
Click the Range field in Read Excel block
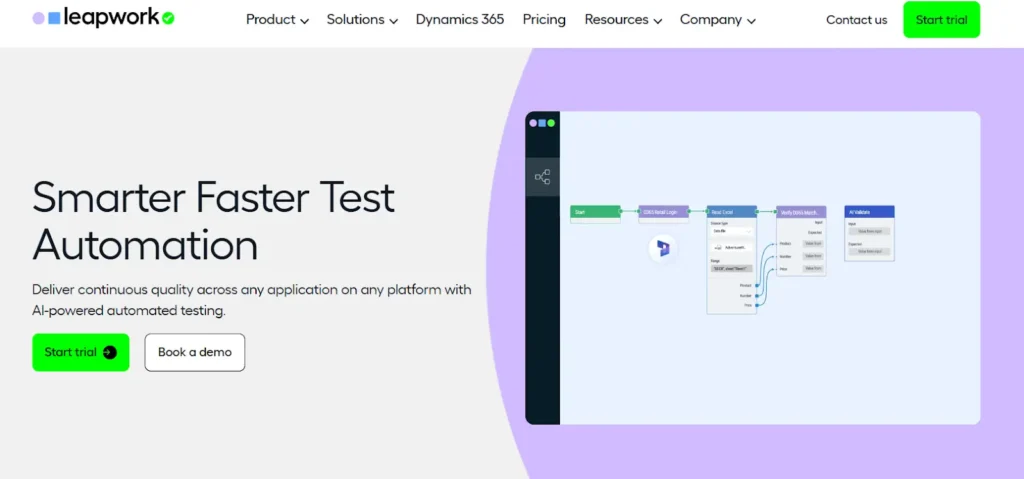tap(731, 269)
